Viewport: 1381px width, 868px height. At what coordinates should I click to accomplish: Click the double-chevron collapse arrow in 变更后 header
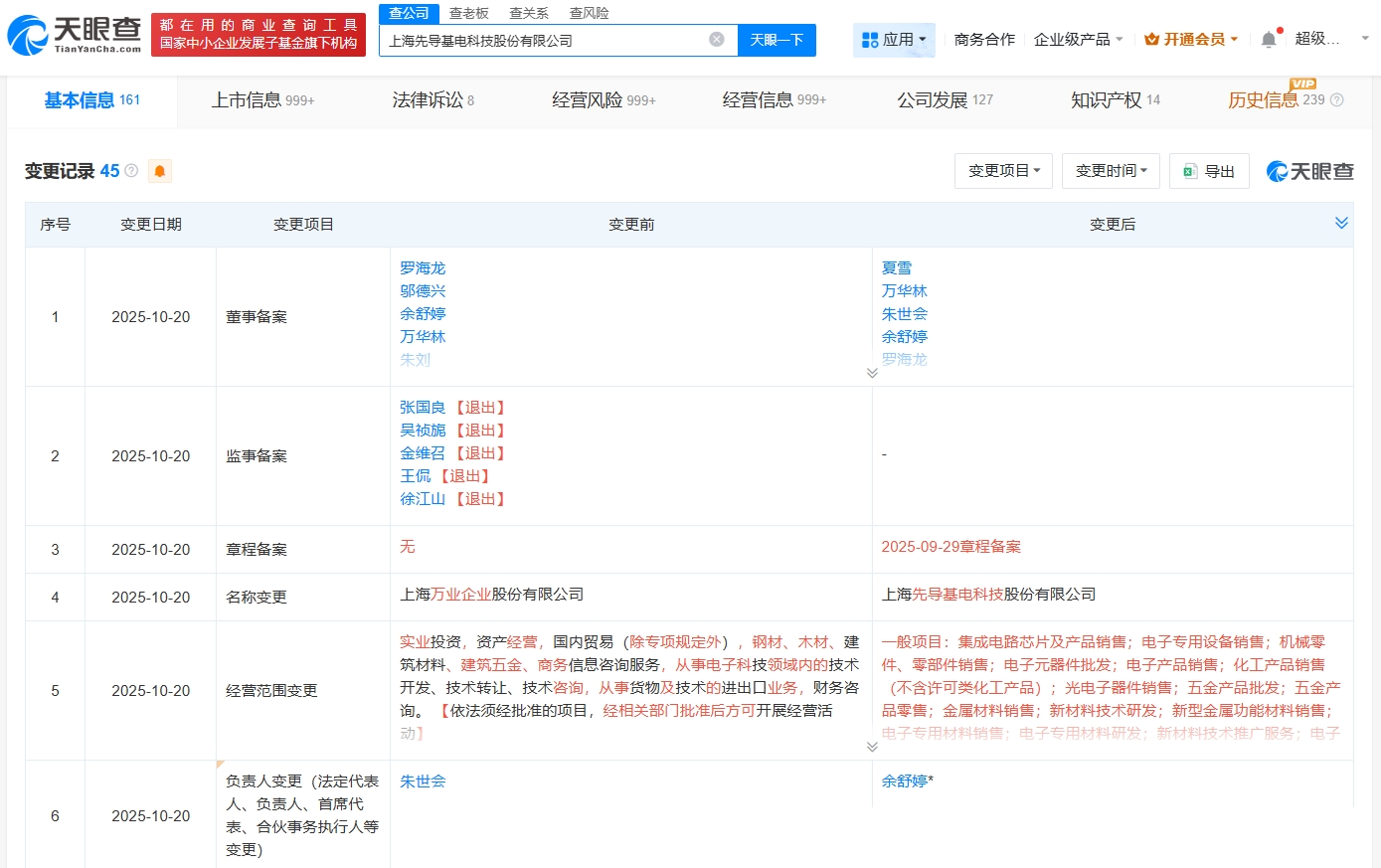click(1342, 224)
